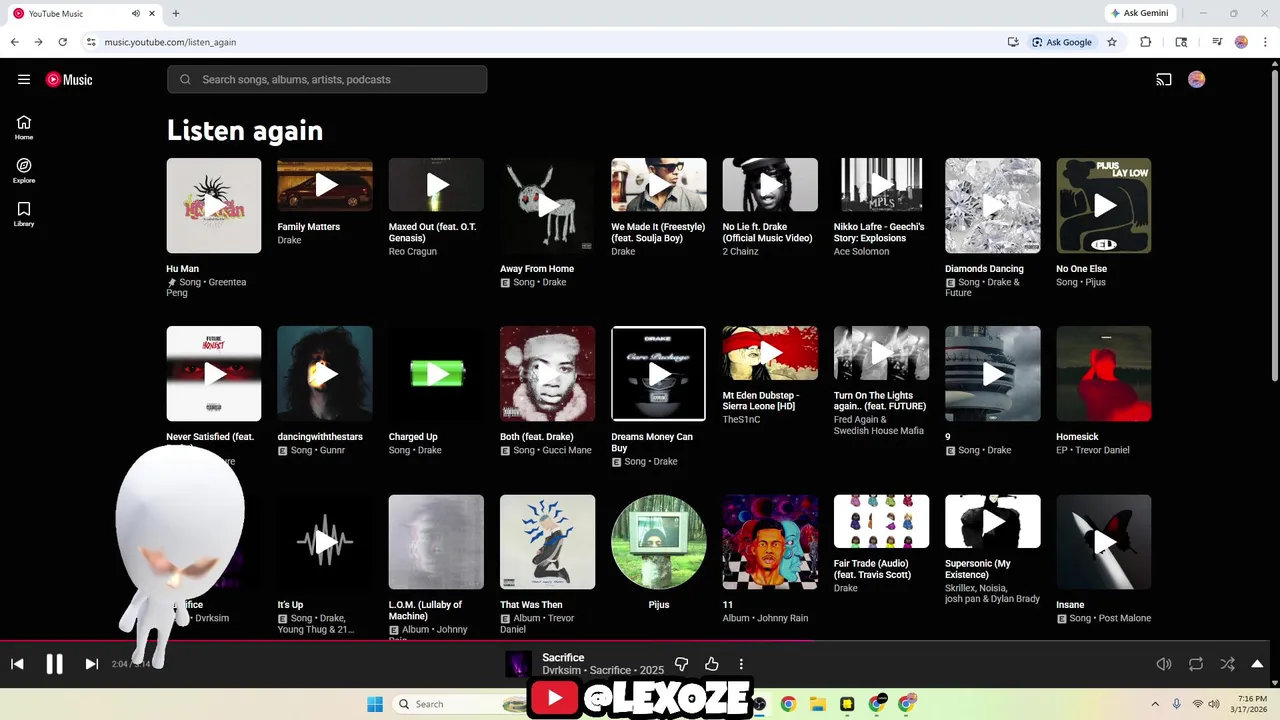The width and height of the screenshot is (1280, 720).
Task: Open the L.O.M. album cover
Action: [436, 542]
